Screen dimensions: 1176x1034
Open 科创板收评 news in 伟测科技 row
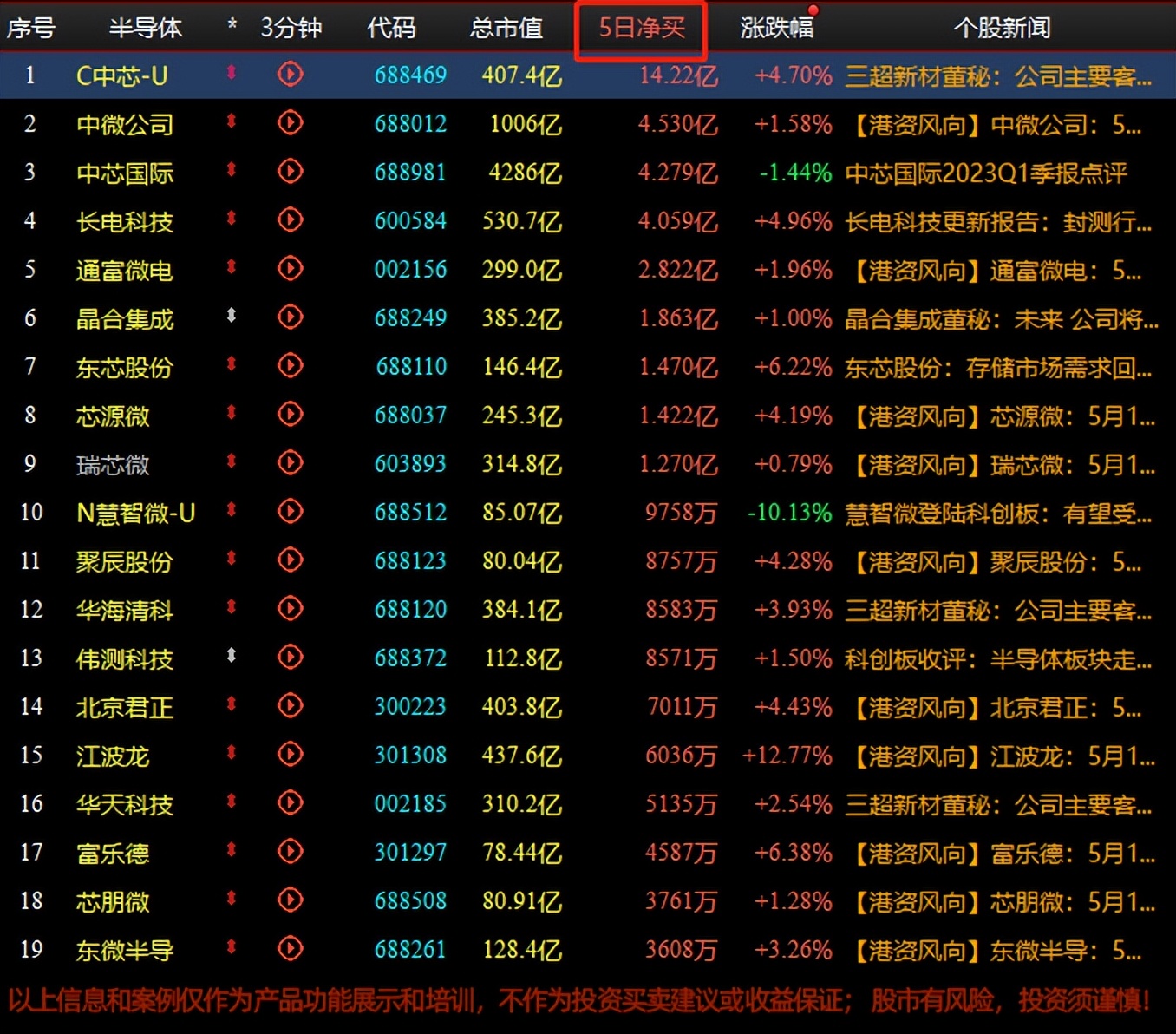tap(999, 659)
